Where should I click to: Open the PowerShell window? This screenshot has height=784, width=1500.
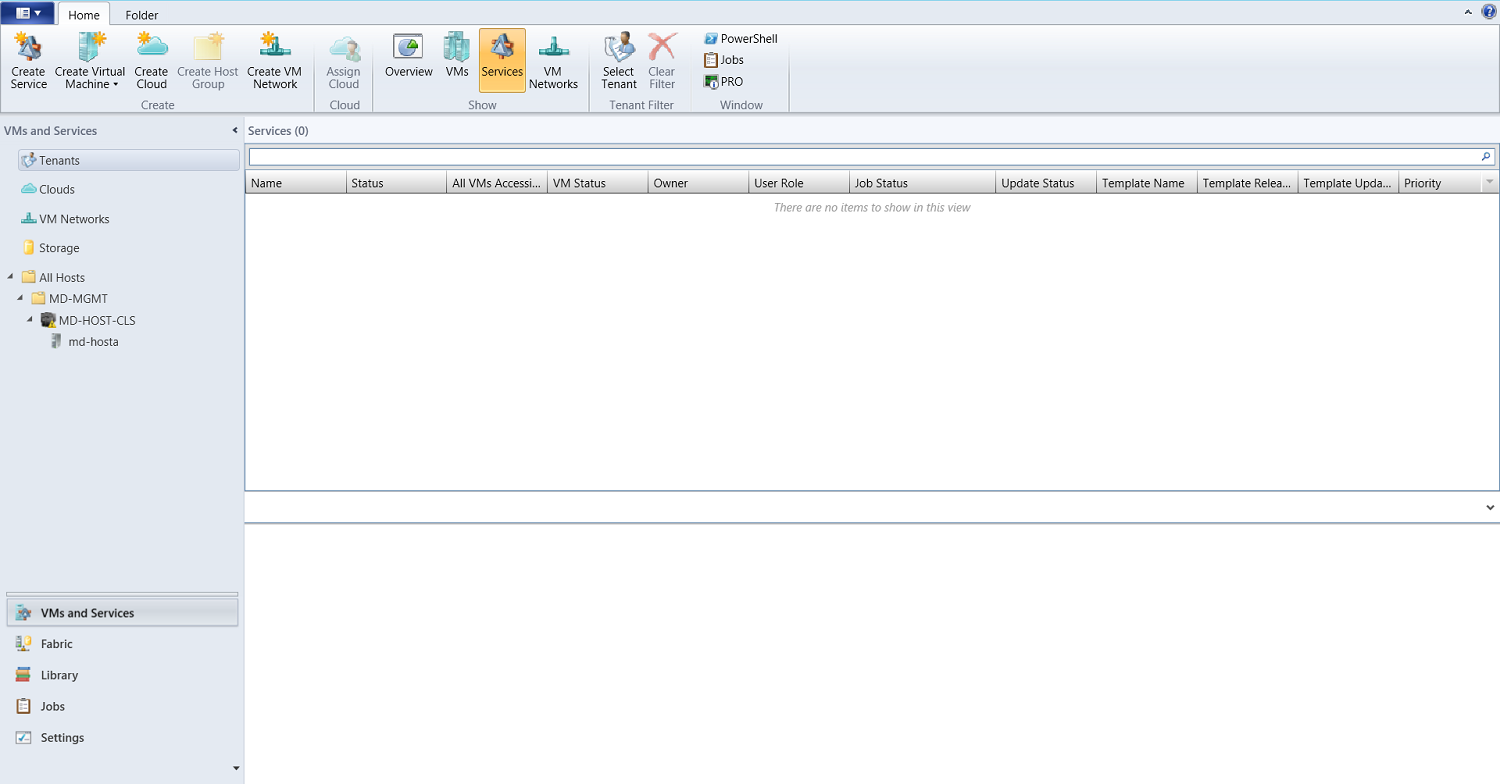740,38
